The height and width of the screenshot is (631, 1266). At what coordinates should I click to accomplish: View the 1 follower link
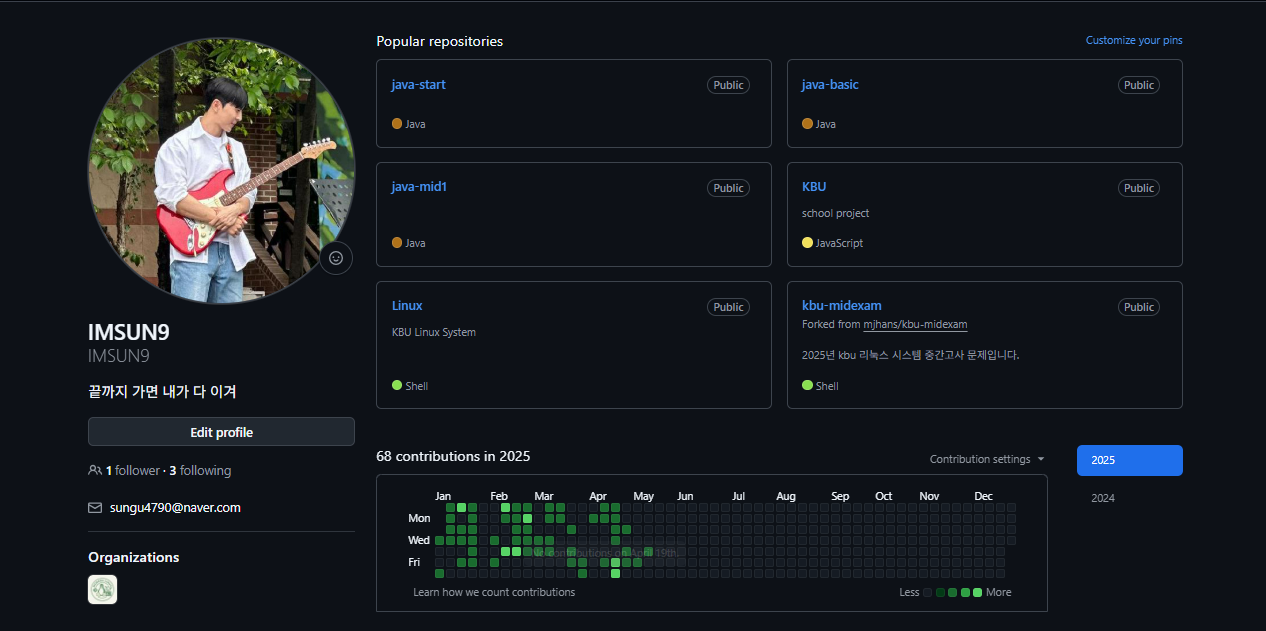tap(132, 470)
